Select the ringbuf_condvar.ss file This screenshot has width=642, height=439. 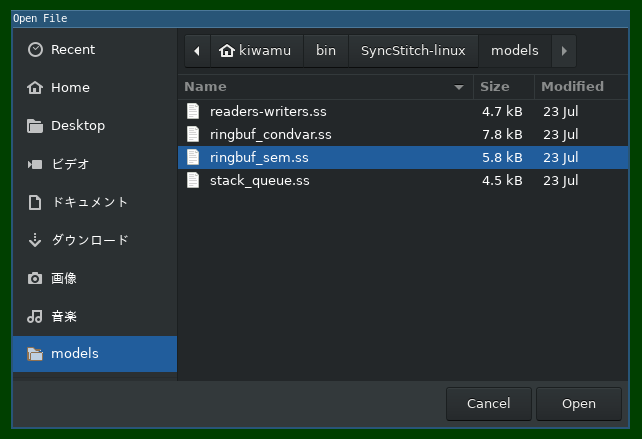click(x=270, y=134)
